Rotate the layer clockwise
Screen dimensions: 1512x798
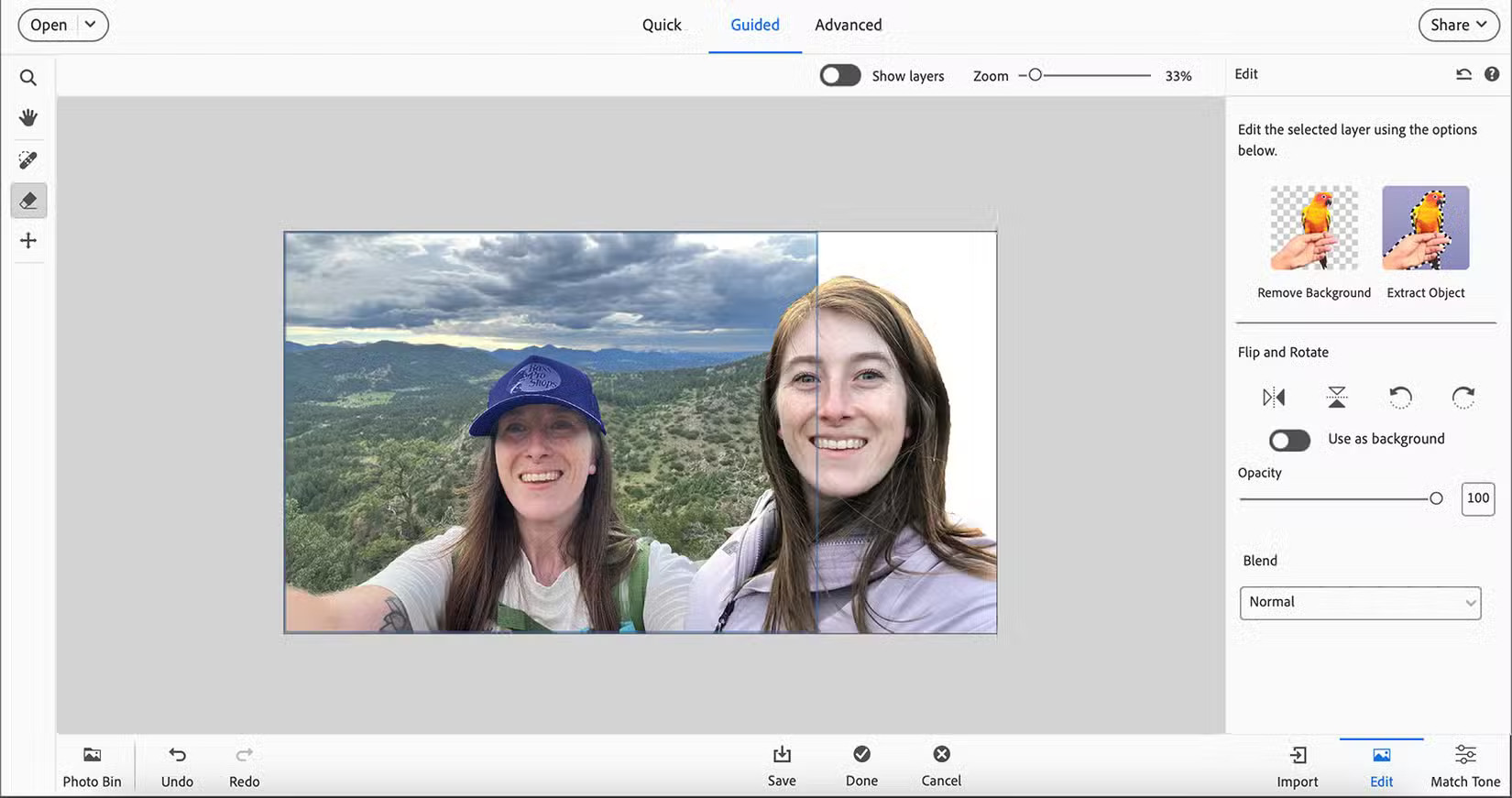pyautogui.click(x=1463, y=398)
